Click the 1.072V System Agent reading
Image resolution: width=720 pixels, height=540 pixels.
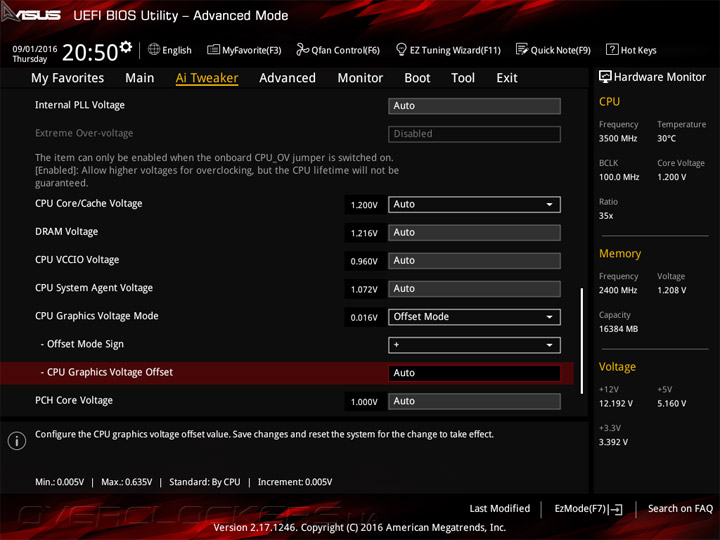point(364,289)
